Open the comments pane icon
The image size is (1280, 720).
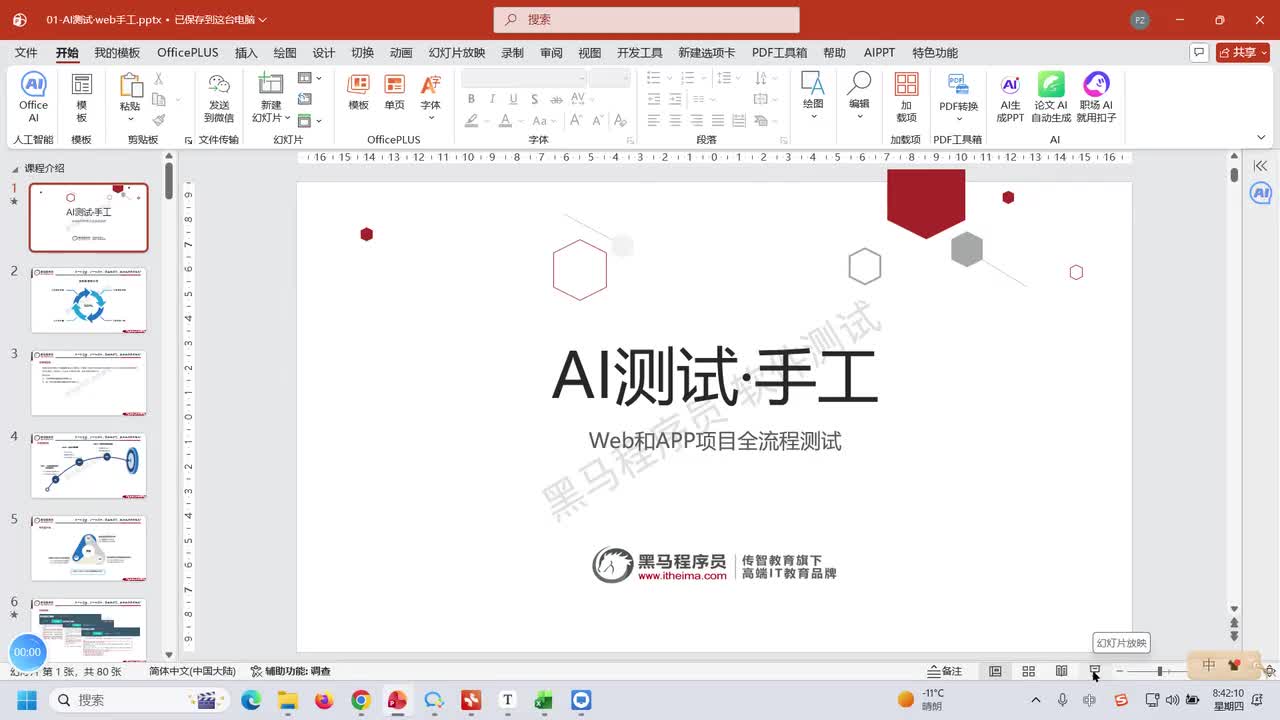1198,52
